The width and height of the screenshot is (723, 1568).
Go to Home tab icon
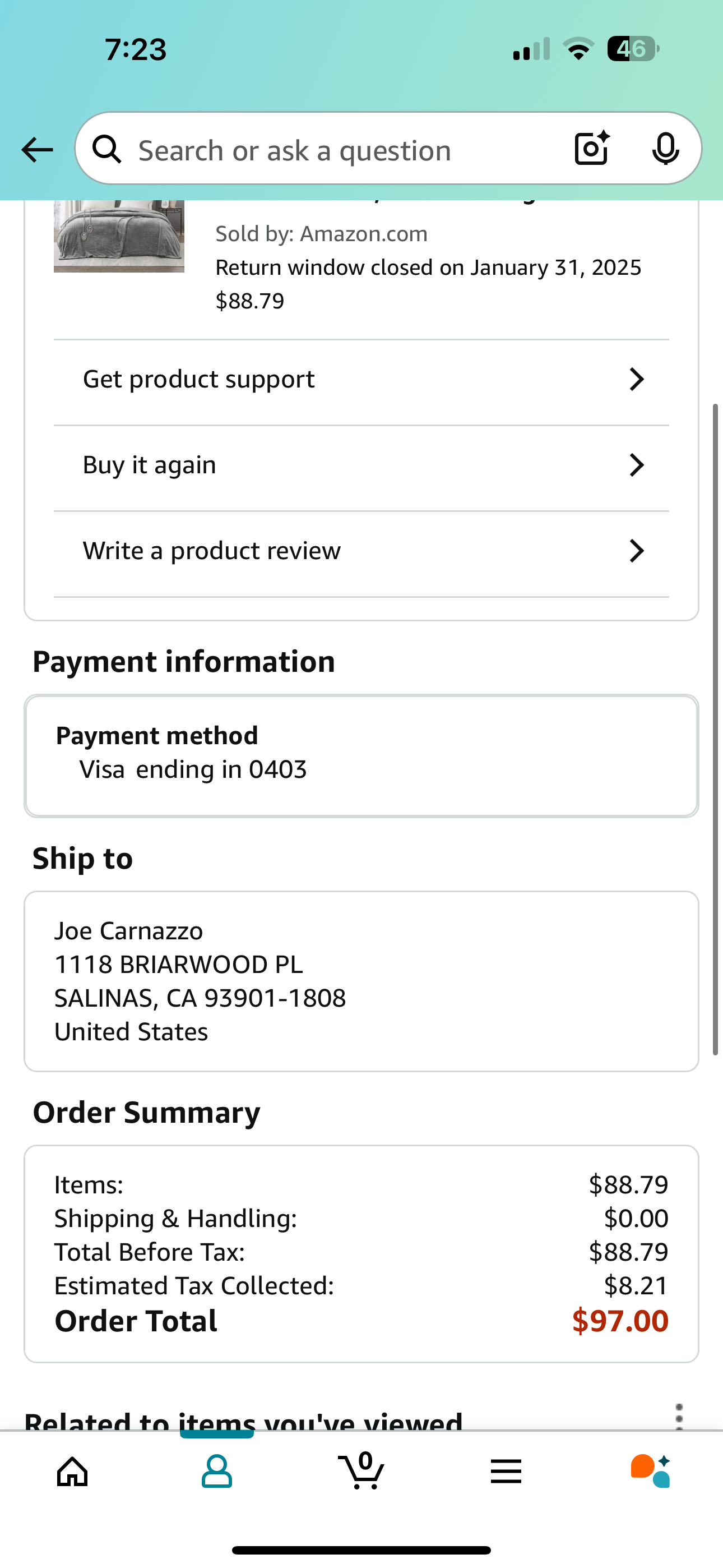pyautogui.click(x=72, y=1472)
